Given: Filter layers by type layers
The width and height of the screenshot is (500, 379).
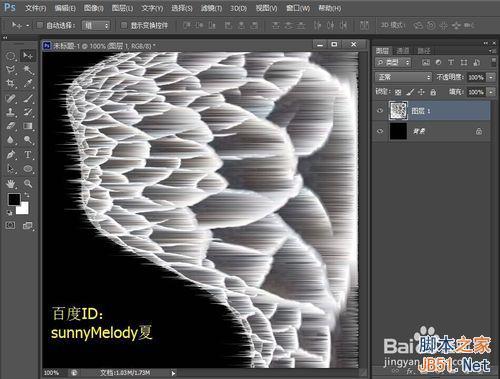Looking at the screenshot, I should [x=451, y=62].
